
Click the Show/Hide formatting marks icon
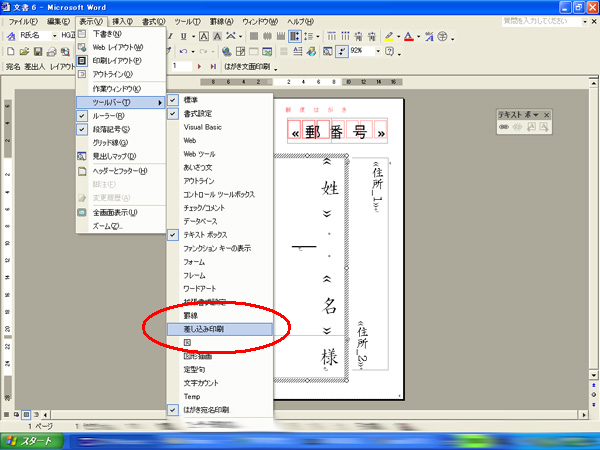click(342, 51)
